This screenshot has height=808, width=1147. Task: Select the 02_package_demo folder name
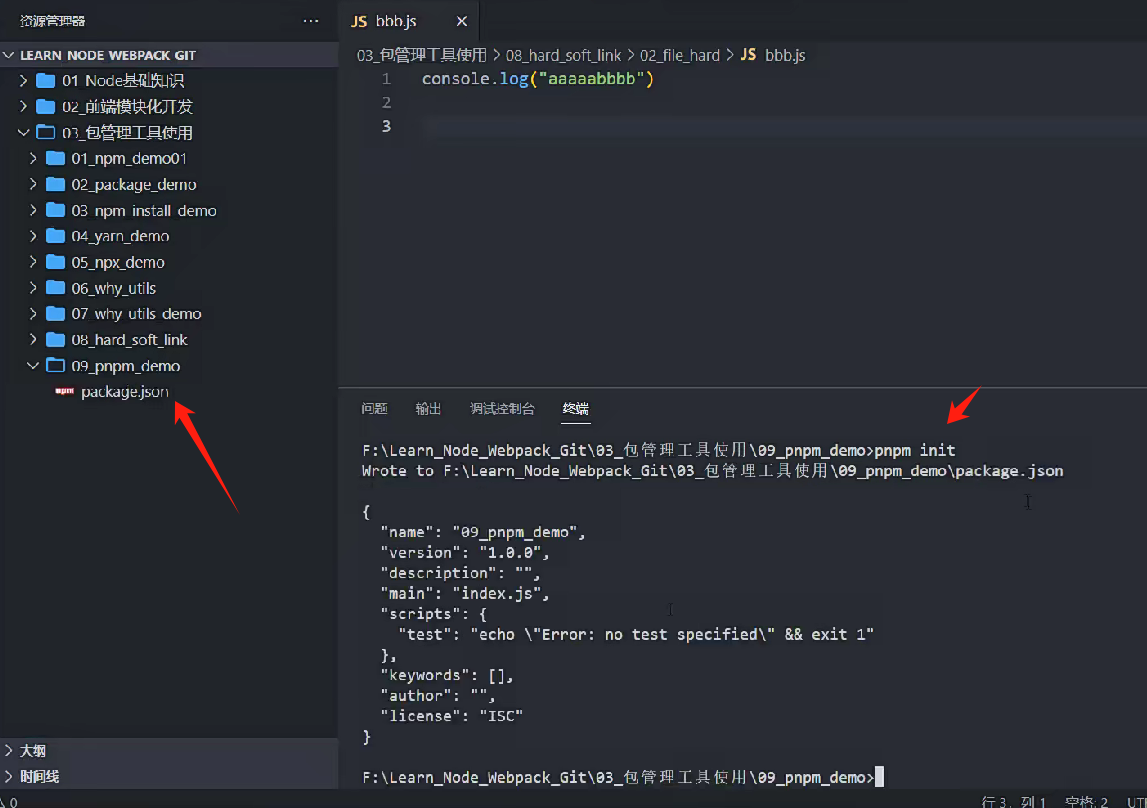click(x=134, y=184)
